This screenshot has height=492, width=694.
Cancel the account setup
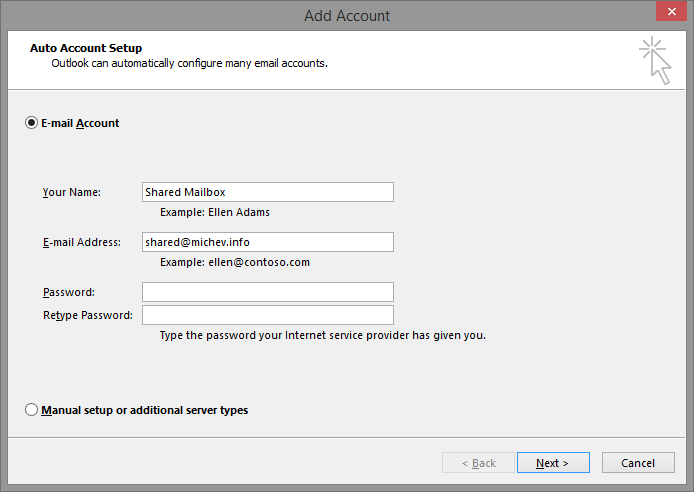638,463
